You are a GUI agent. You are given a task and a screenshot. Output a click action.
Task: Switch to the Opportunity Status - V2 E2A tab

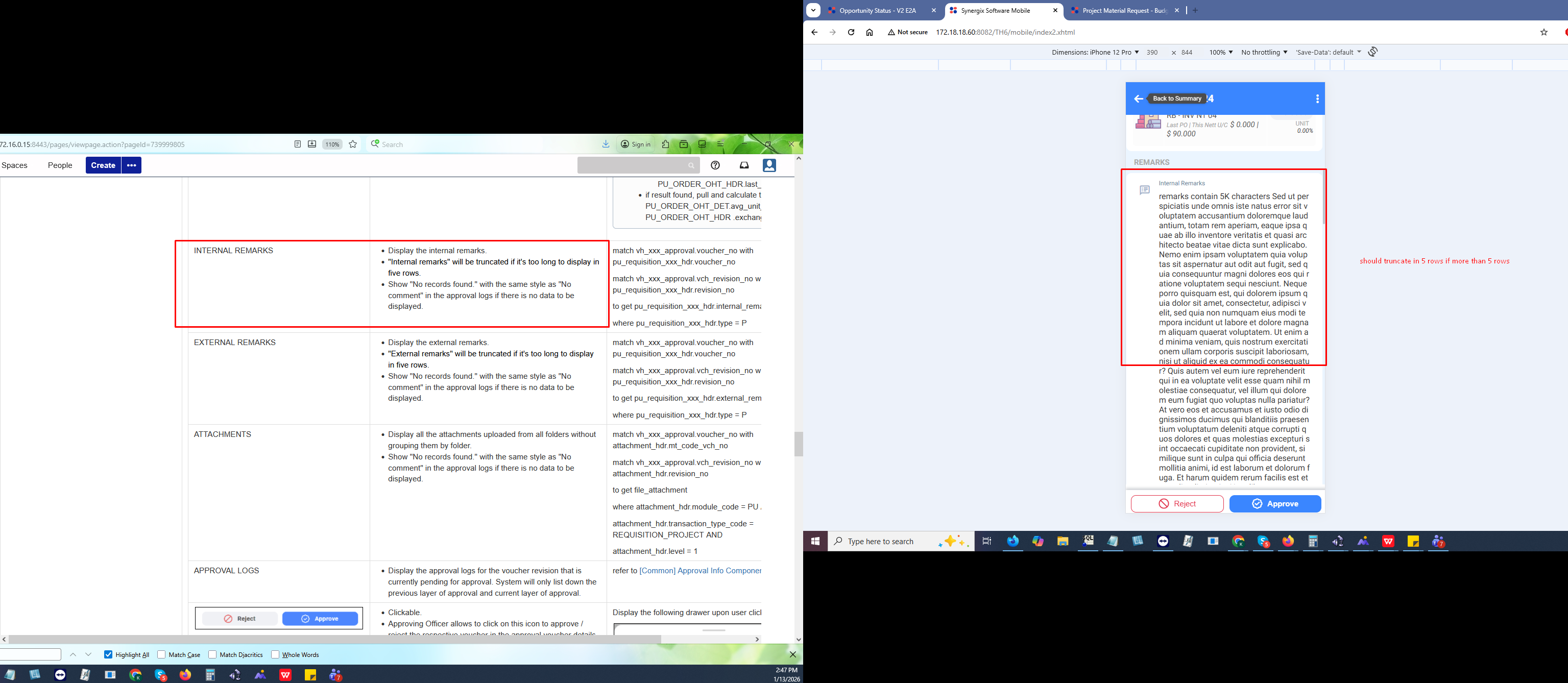tap(877, 10)
